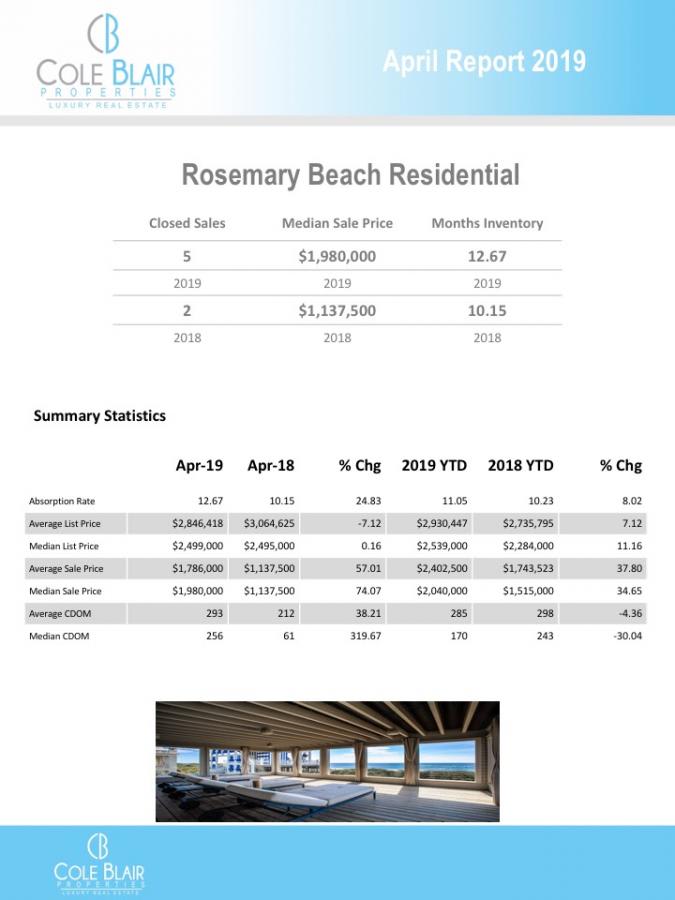
Task: Select Average CDOM Apr-18 value 212
Action: pyautogui.click(x=286, y=613)
